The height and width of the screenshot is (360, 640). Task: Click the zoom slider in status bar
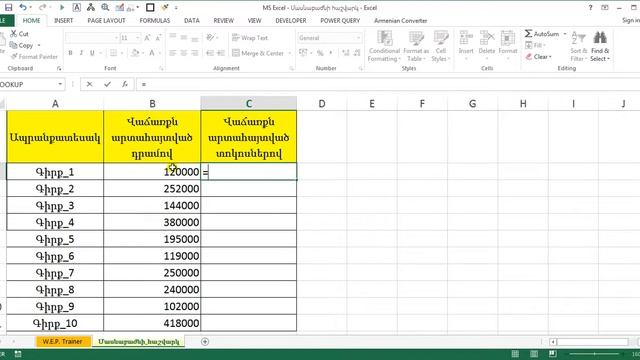click(x=595, y=353)
